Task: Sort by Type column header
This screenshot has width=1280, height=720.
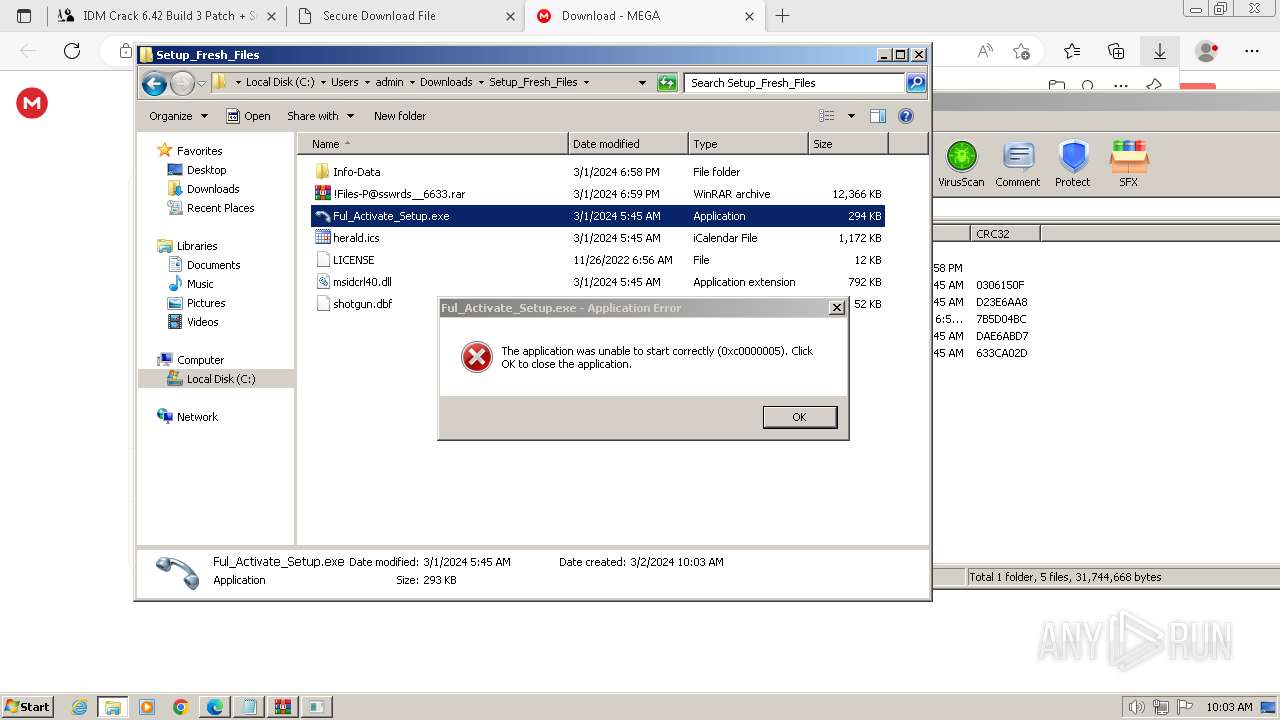Action: [x=748, y=144]
